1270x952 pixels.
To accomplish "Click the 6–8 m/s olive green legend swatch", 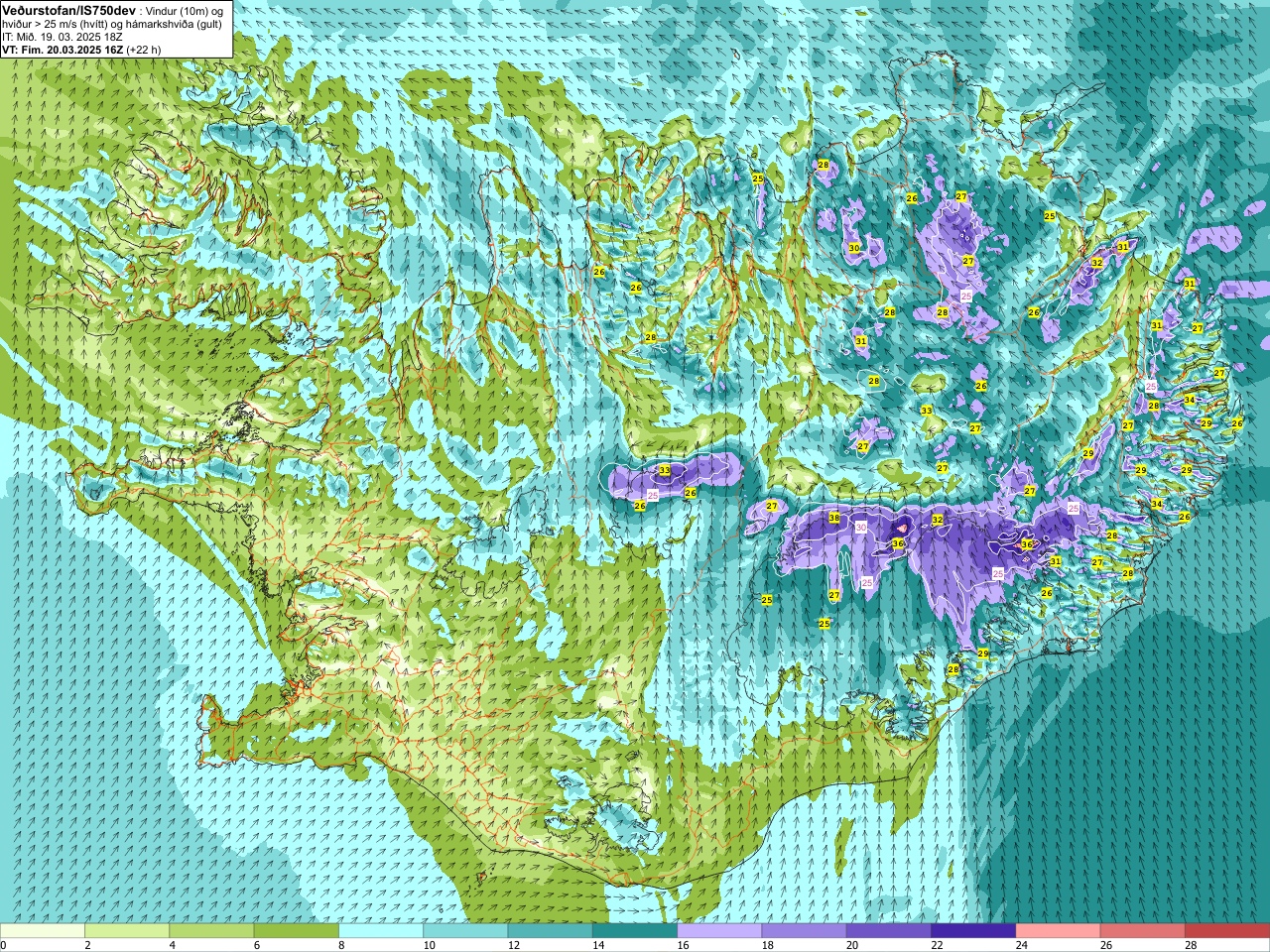I will coord(297,931).
